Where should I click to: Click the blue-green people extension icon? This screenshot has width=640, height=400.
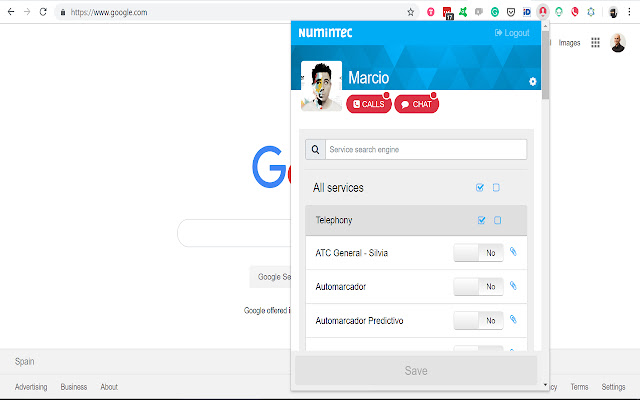[x=591, y=12]
